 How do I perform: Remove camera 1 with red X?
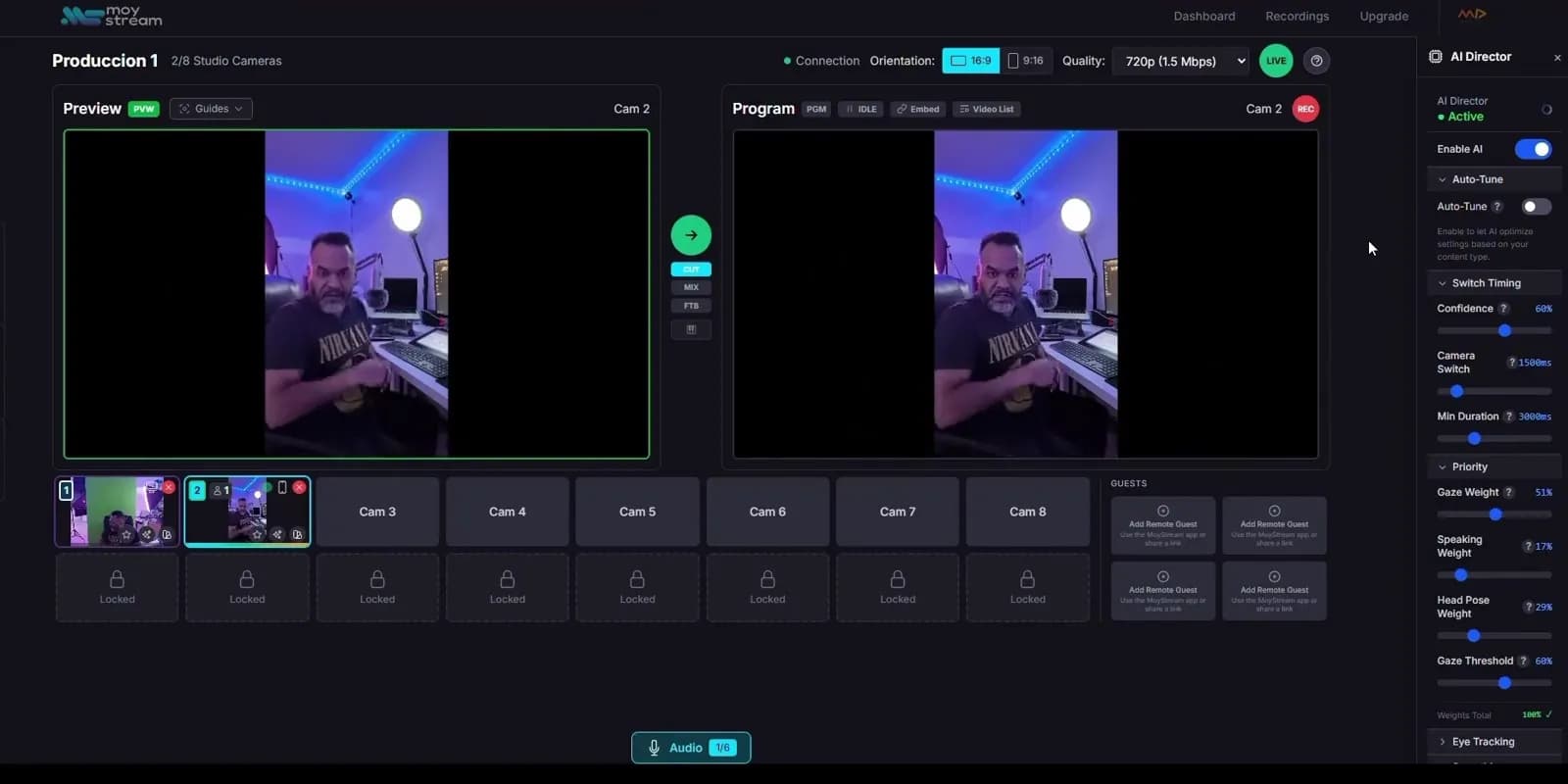[169, 487]
